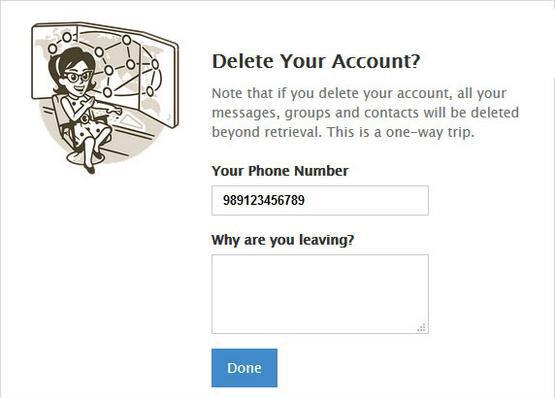
Task: Click the words "one-way trip" in the note
Action: click(x=430, y=132)
